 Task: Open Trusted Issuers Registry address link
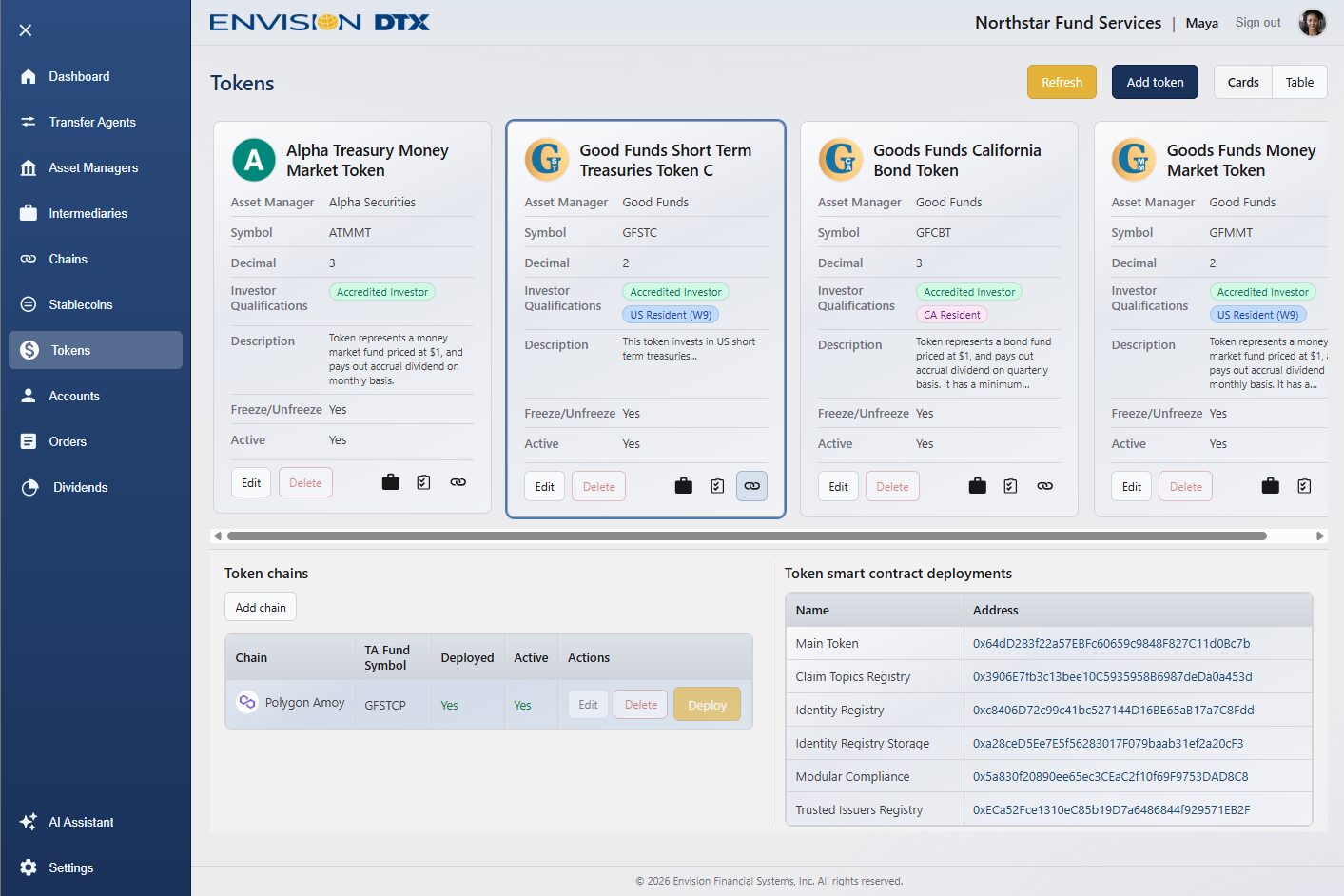[1111, 809]
